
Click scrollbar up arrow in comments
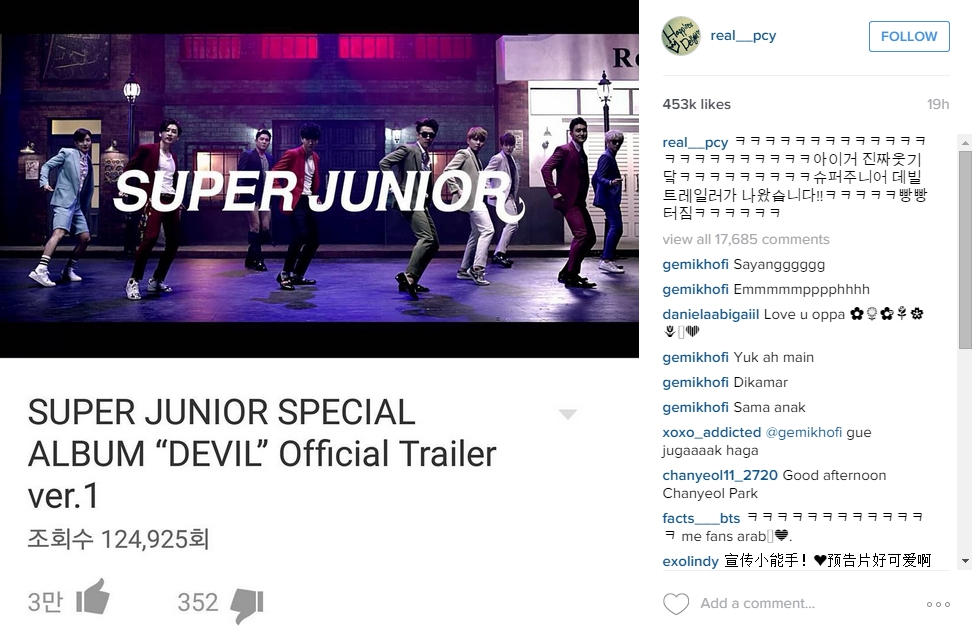coord(965,143)
